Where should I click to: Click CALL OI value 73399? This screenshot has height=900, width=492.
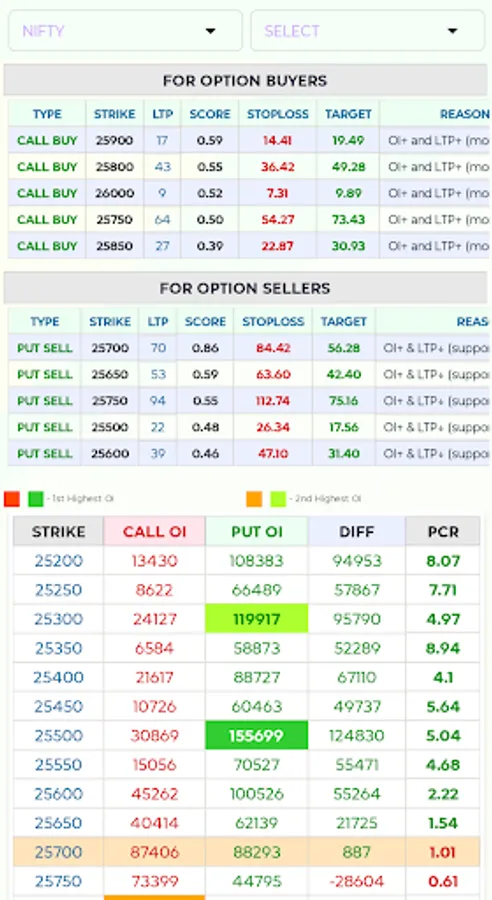pyautogui.click(x=154, y=882)
